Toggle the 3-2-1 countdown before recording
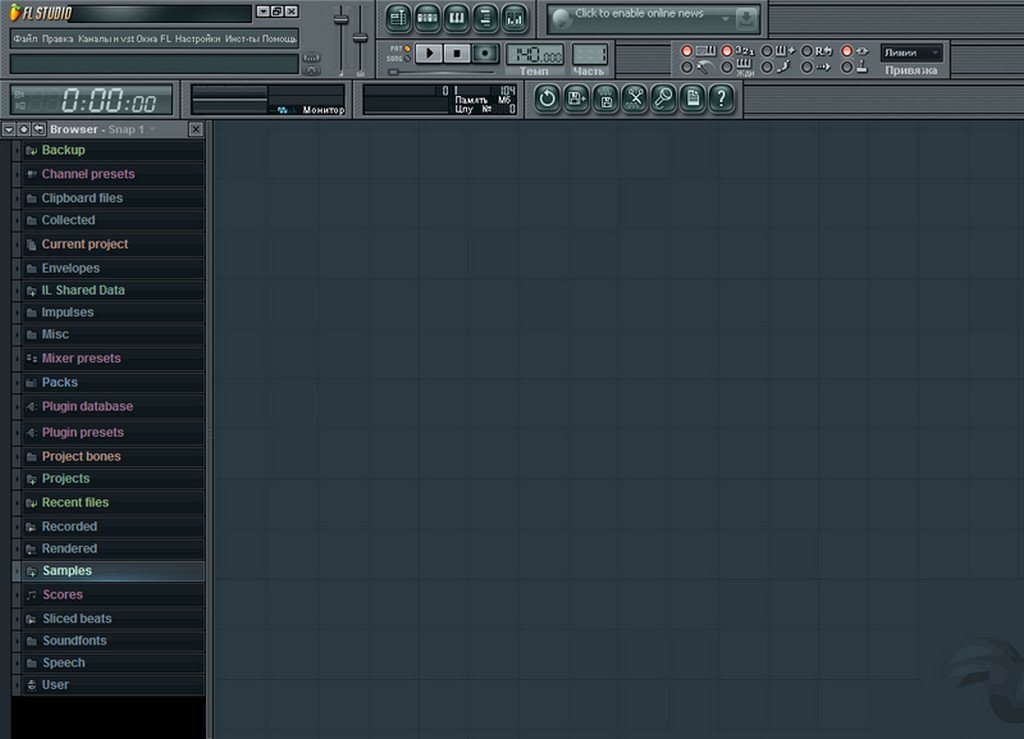 click(727, 50)
